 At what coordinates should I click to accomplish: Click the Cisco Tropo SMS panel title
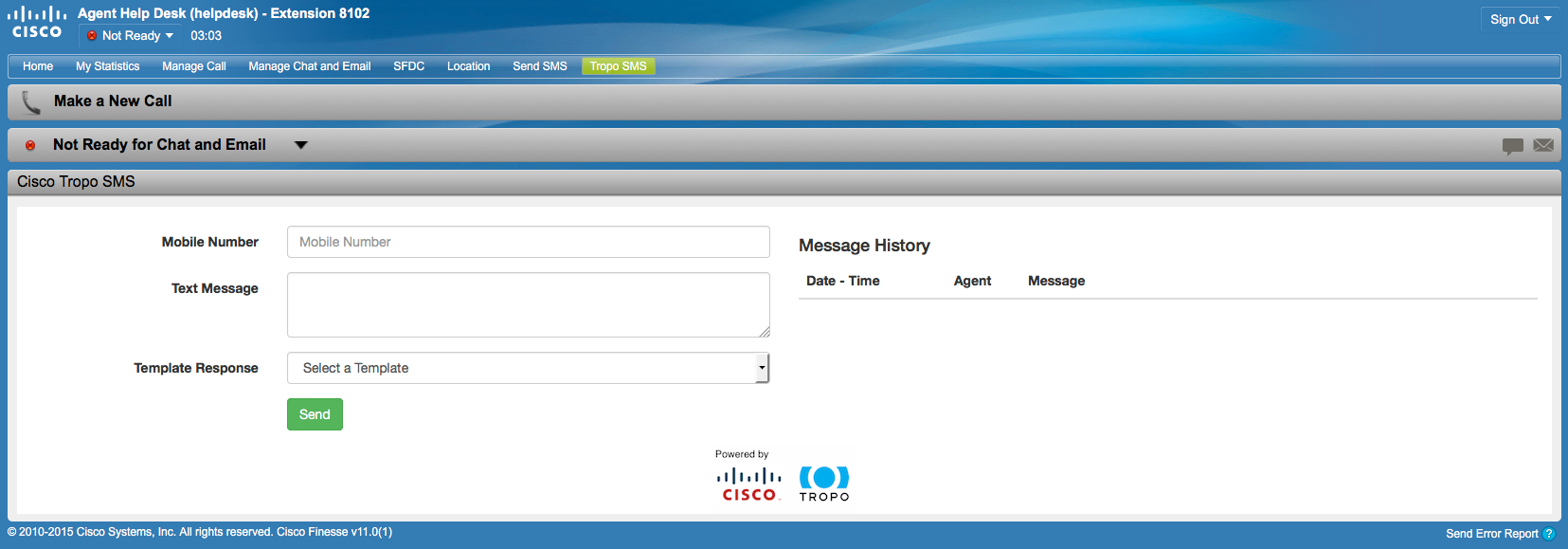pyautogui.click(x=76, y=182)
